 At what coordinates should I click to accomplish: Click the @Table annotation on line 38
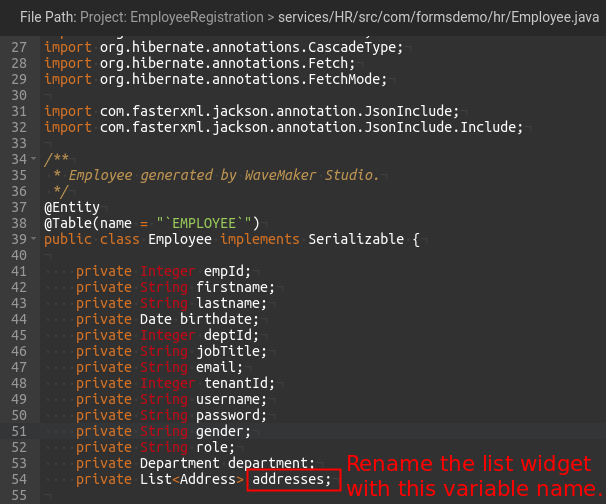(66, 223)
